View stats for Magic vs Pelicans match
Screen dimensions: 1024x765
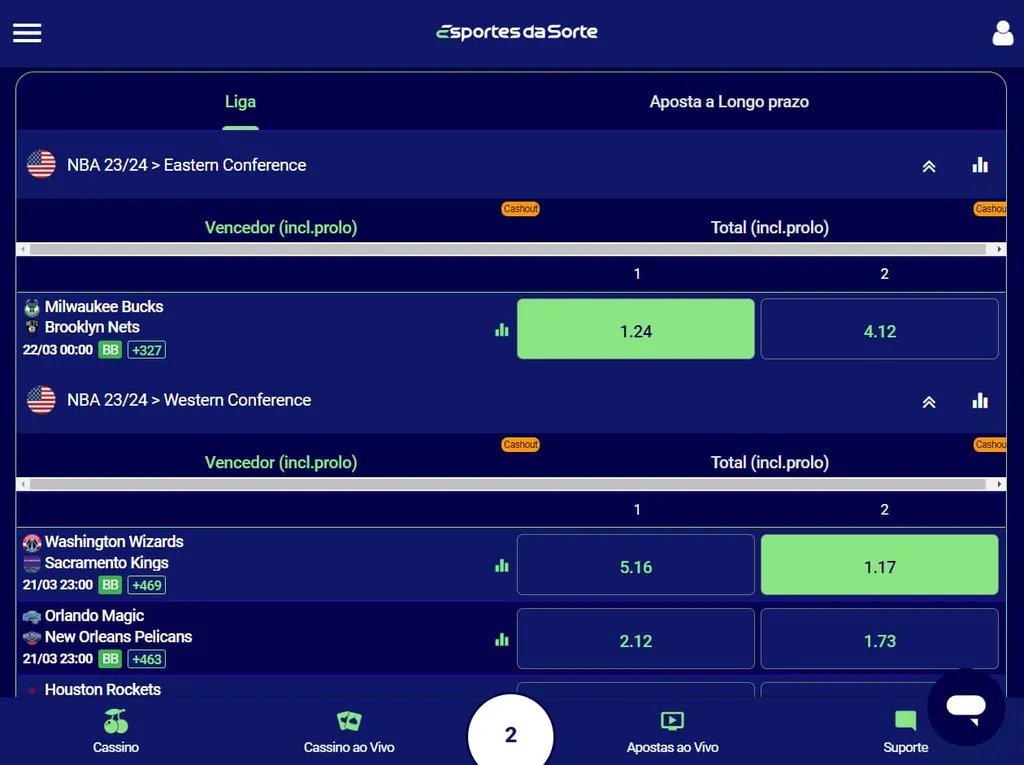[502, 640]
